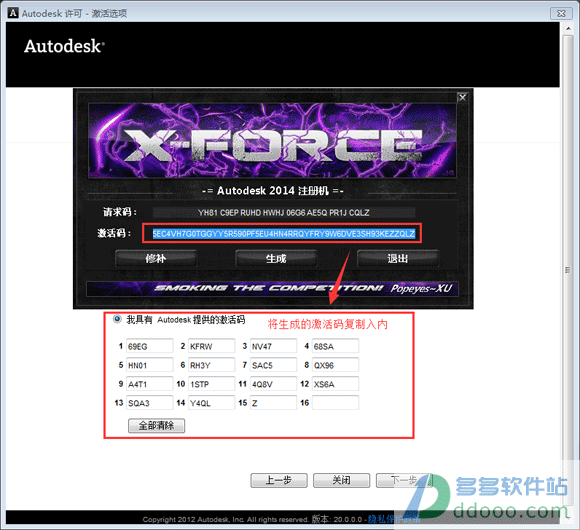The height and width of the screenshot is (530, 580).
Task: Click activation field 1 containing 69EG
Action: pos(149,346)
